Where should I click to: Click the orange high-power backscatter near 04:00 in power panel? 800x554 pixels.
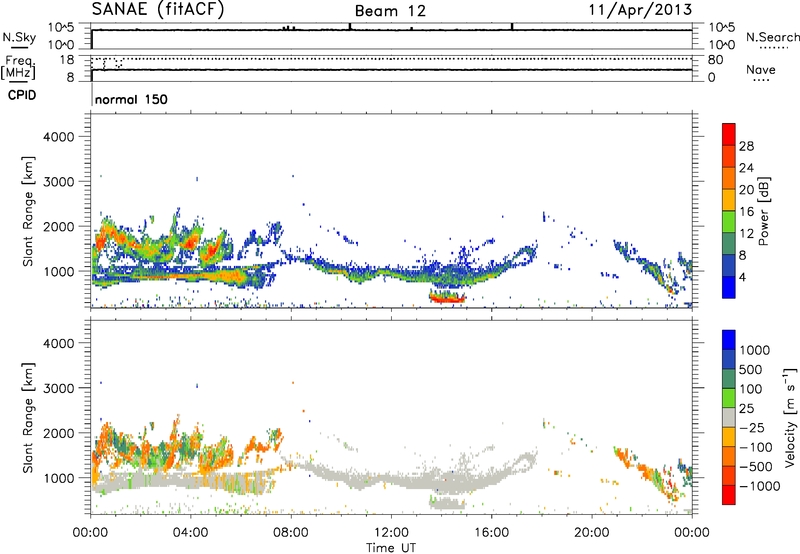(x=191, y=241)
